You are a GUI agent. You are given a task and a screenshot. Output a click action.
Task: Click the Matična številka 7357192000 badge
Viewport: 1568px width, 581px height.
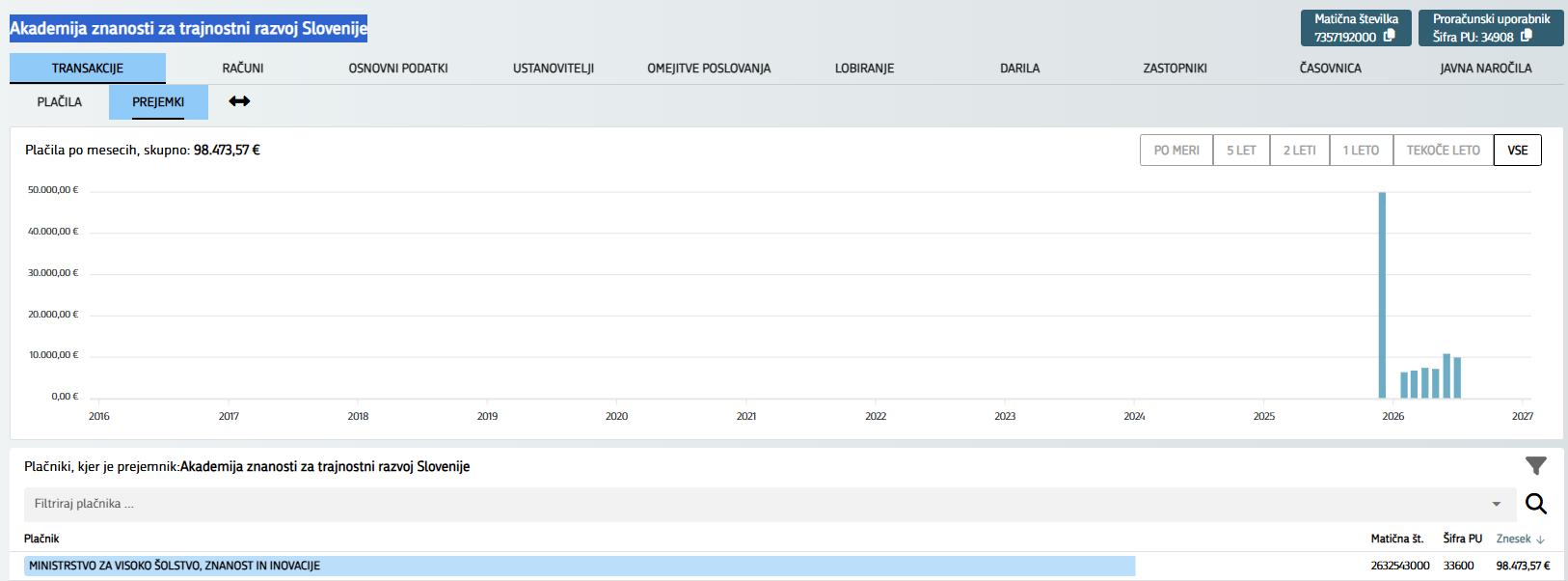click(1356, 28)
